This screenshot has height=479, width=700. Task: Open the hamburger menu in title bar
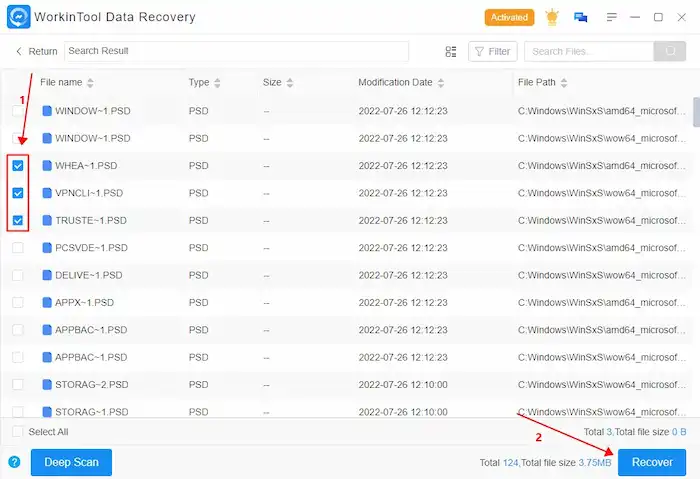609,17
